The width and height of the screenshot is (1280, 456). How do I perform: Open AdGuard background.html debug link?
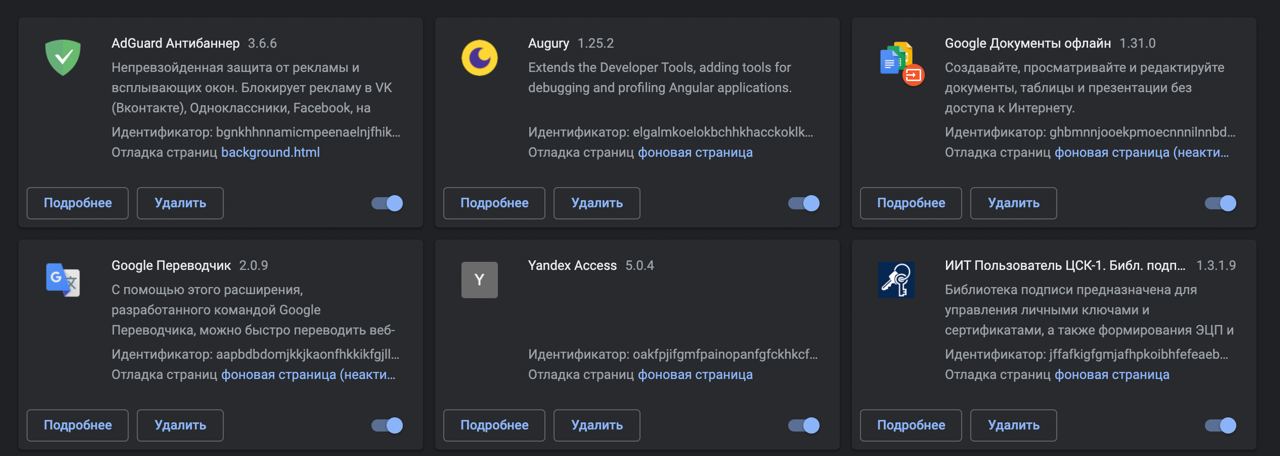pyautogui.click(x=270, y=153)
